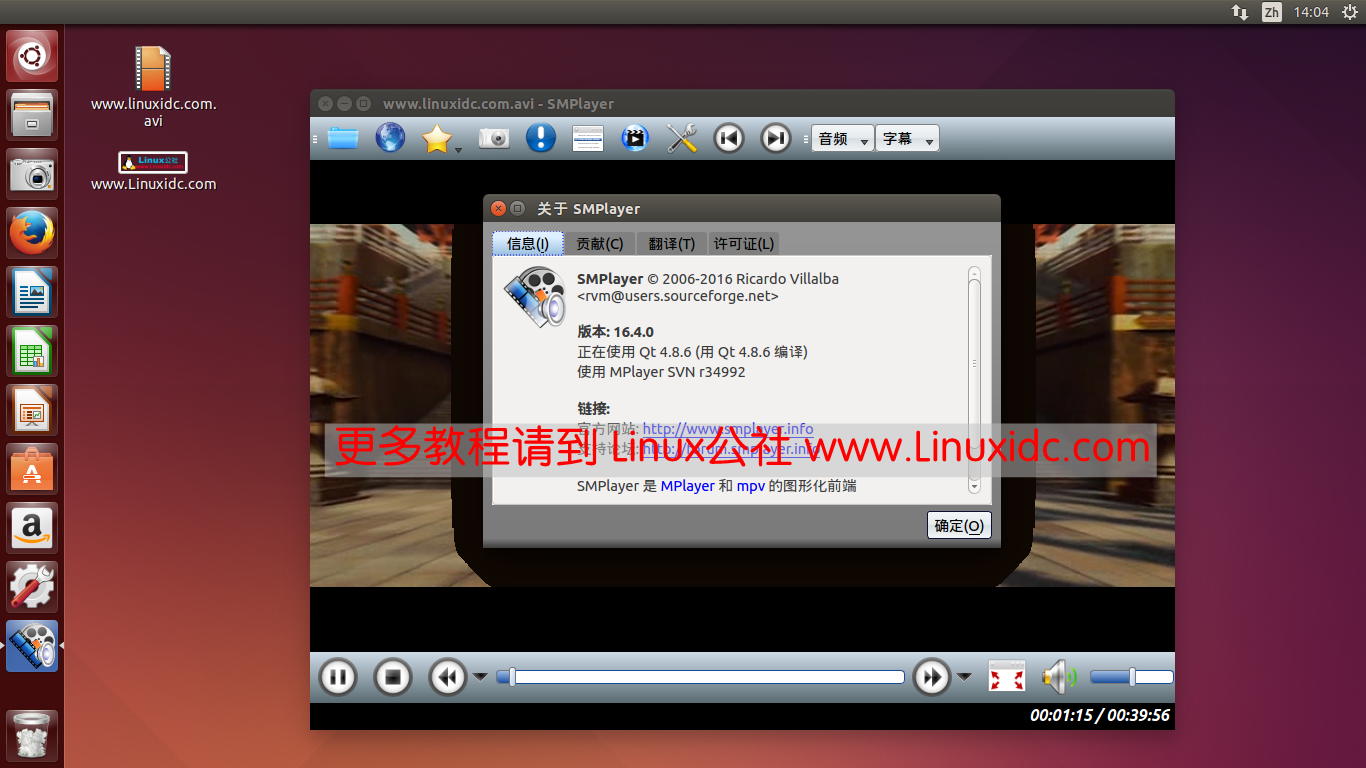Open the http://www.smplayer.info link
1366x768 pixels.
pyautogui.click(x=728, y=429)
